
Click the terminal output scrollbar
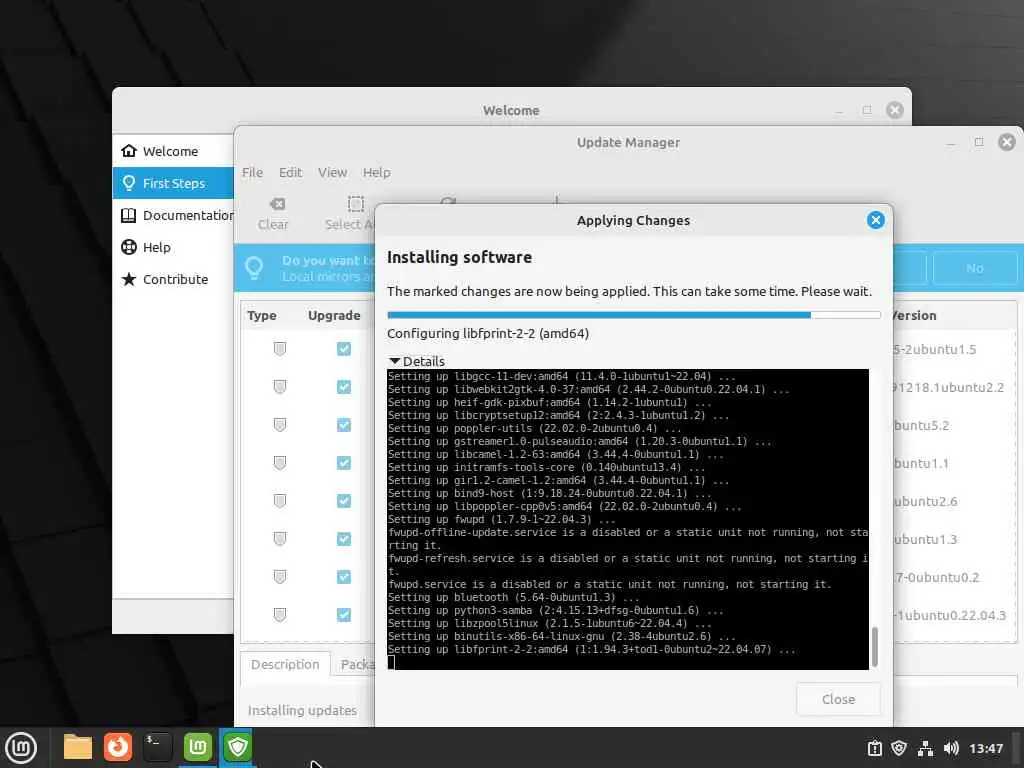874,646
